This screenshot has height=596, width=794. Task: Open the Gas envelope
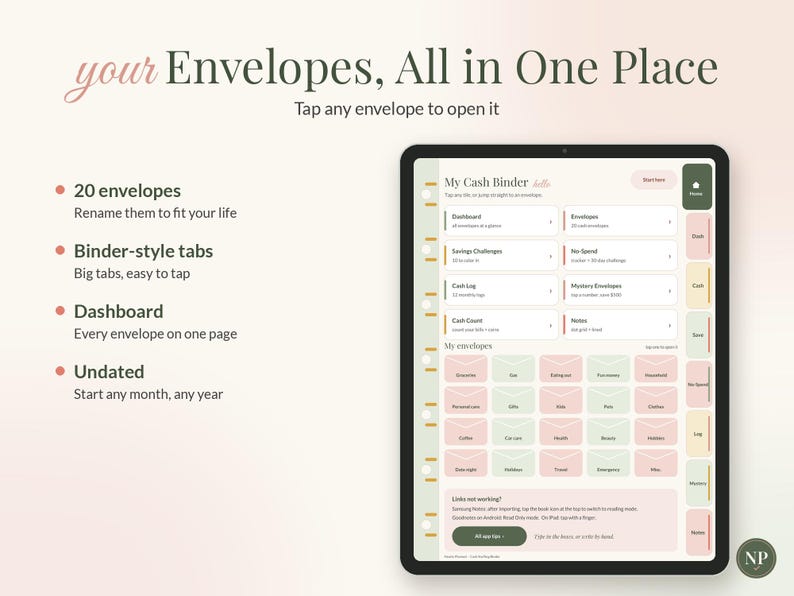513,368
